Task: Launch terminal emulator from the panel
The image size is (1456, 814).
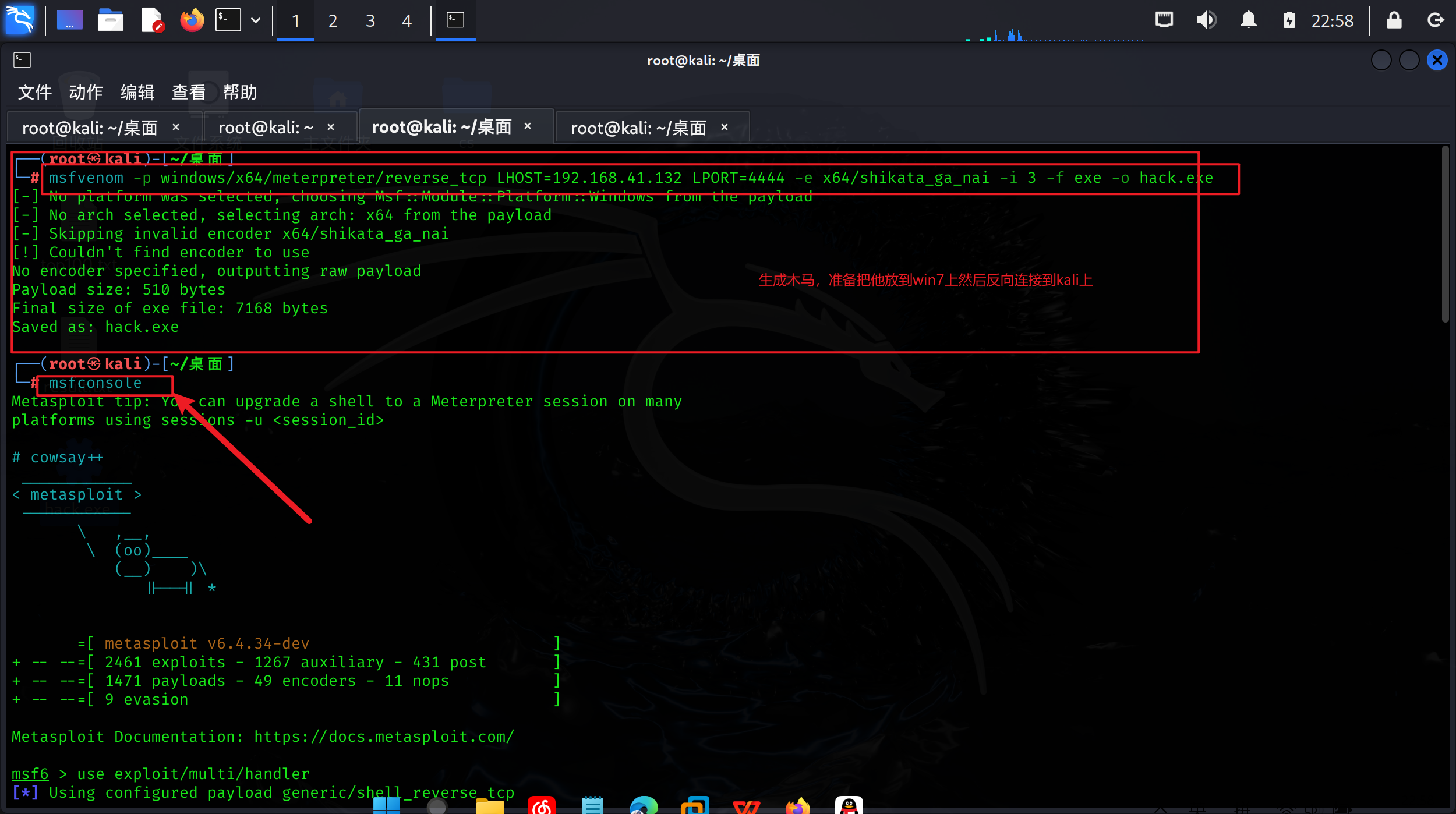Action: 228,20
